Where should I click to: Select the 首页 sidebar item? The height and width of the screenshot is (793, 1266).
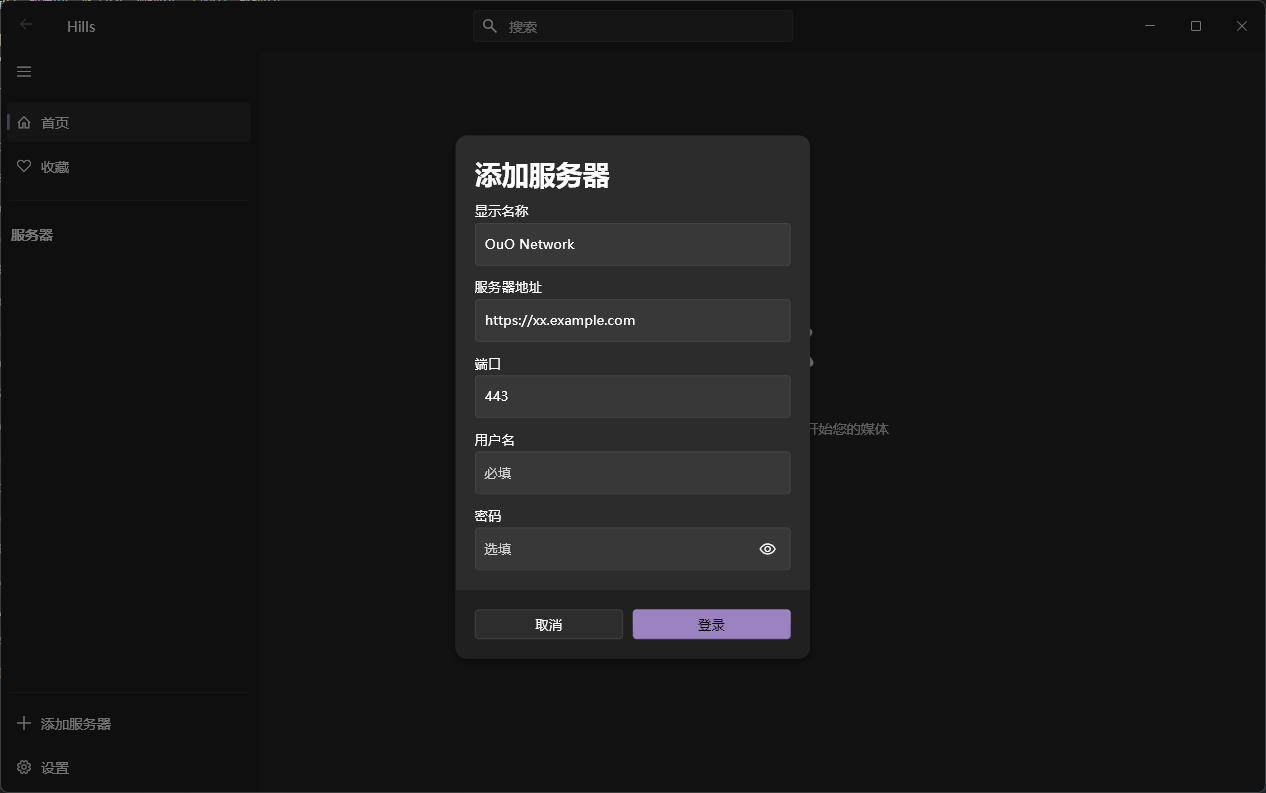[128, 122]
